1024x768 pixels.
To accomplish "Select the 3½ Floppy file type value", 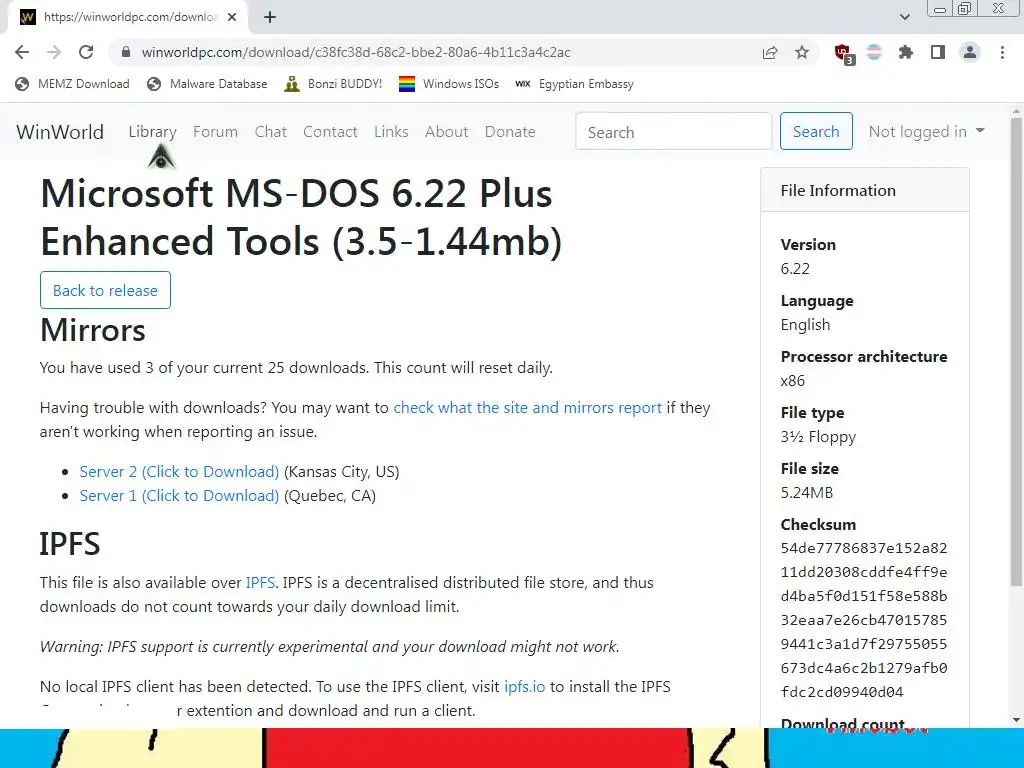I will pos(818,437).
